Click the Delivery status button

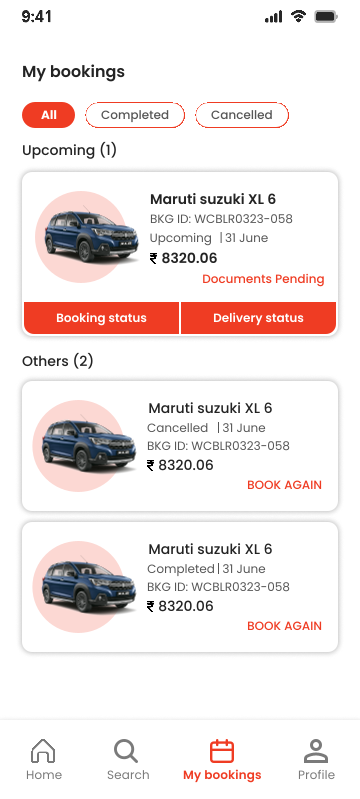pos(259,318)
